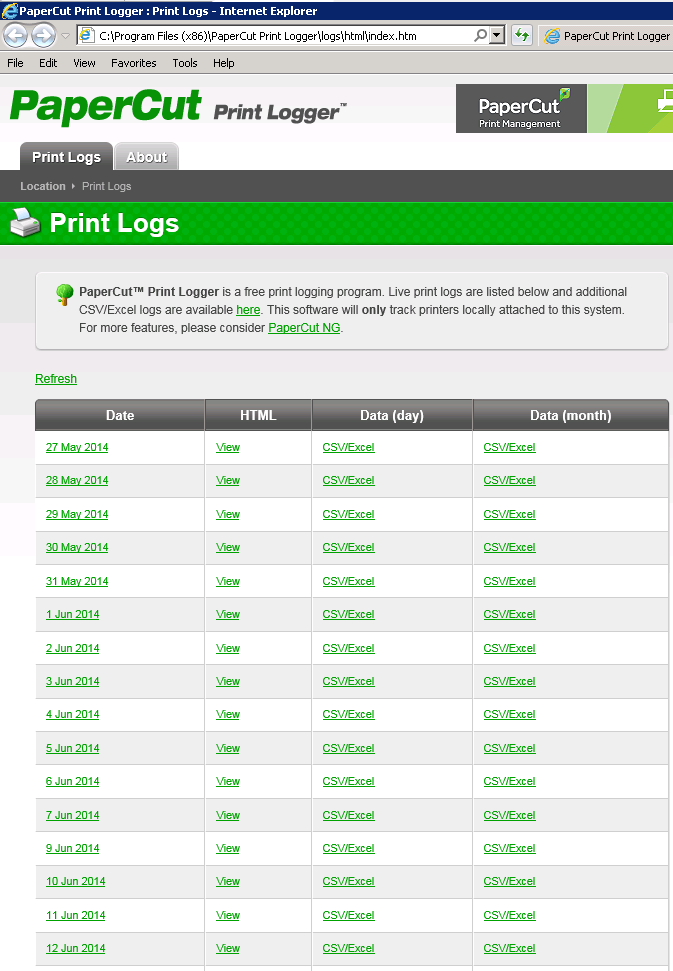Open the PaperCut NG link
Screen dimensions: 673x971
coord(304,328)
